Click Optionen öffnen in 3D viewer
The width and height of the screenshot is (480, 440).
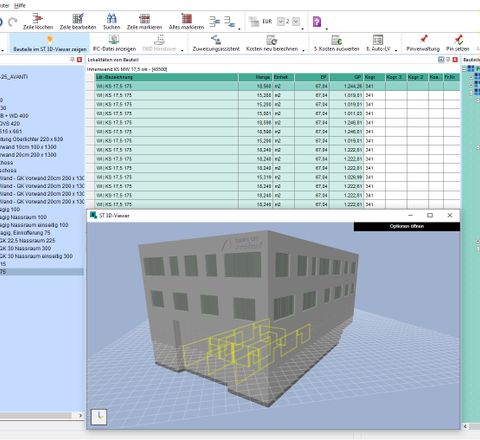click(x=407, y=227)
